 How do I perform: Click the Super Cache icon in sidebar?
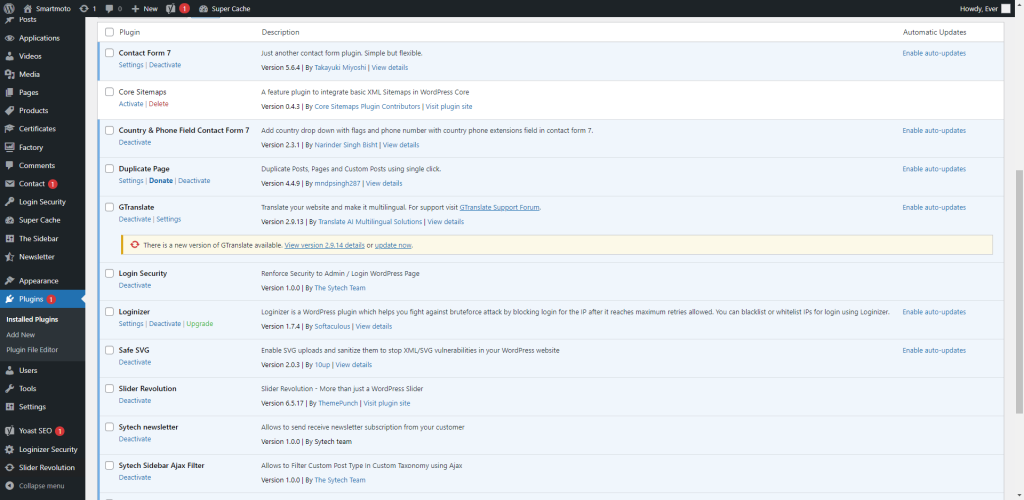(10, 221)
